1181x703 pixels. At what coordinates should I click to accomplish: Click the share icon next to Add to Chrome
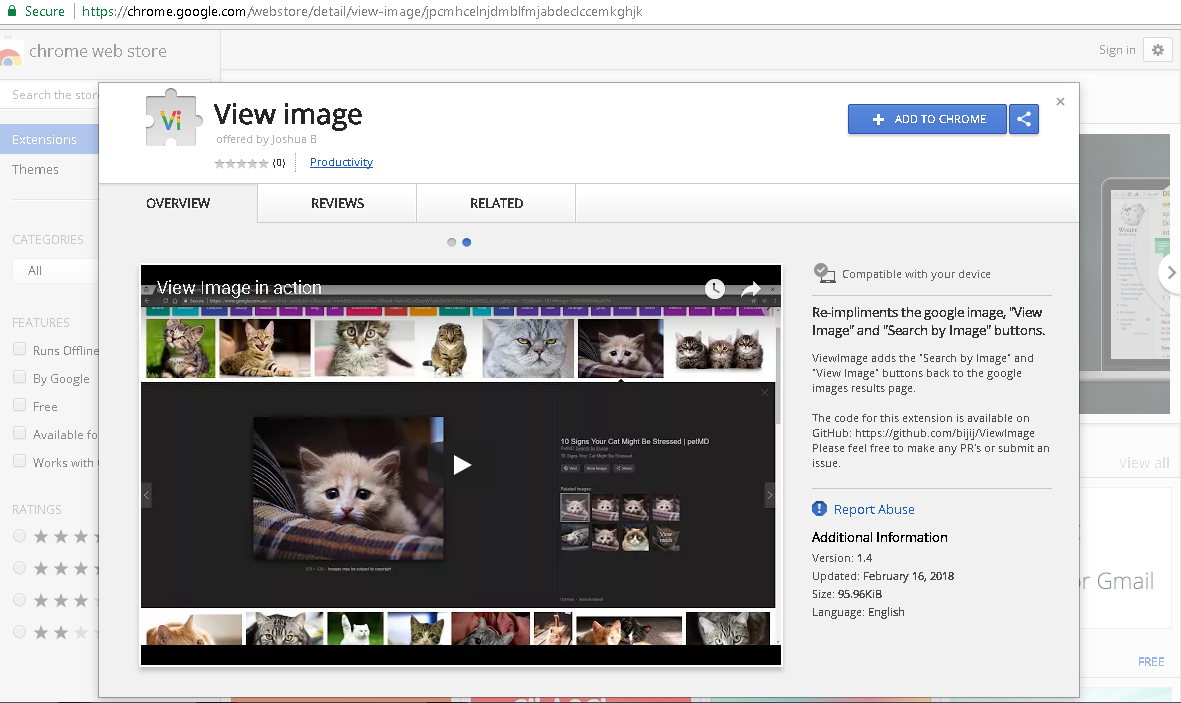tap(1024, 119)
